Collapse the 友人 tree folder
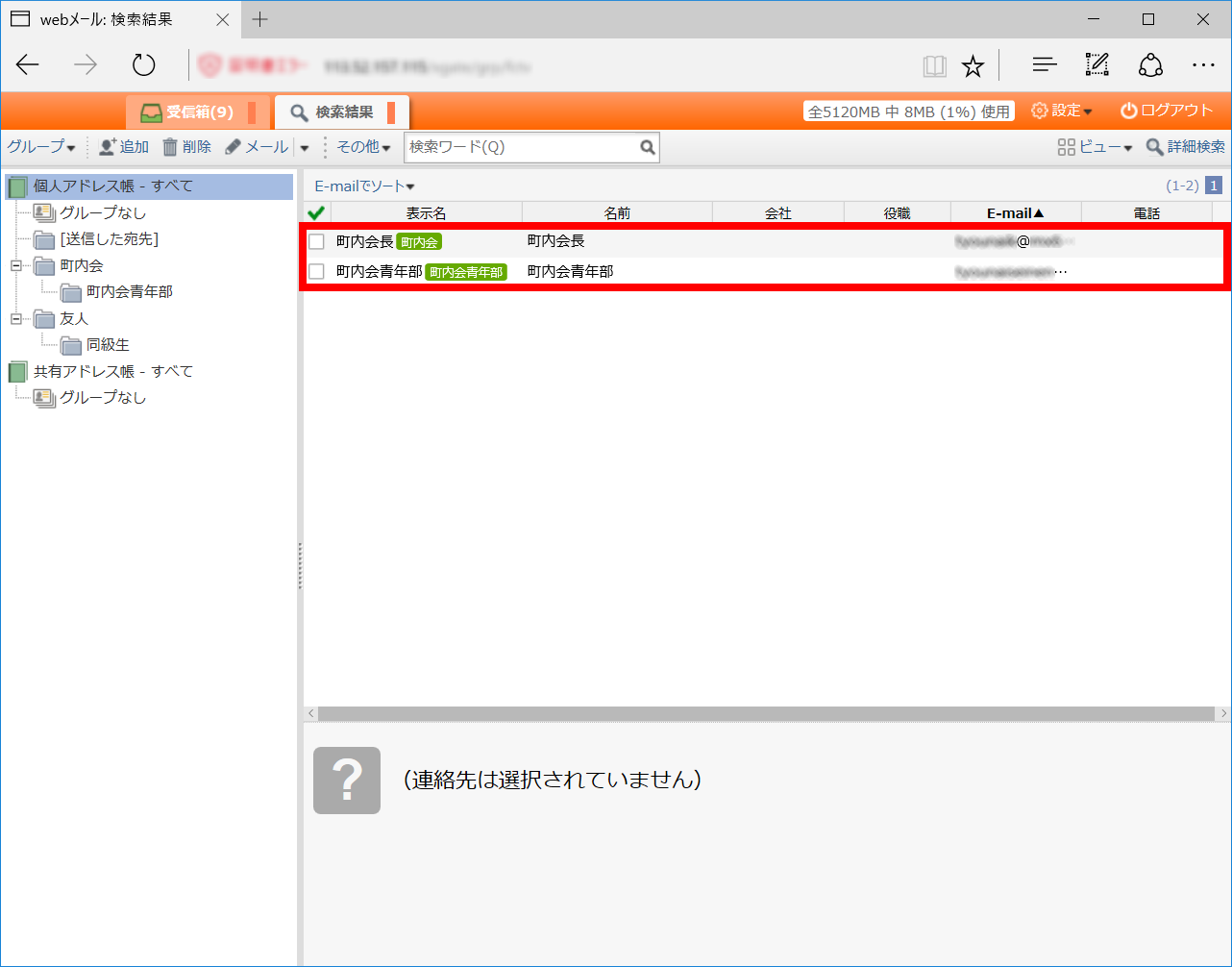 point(16,318)
